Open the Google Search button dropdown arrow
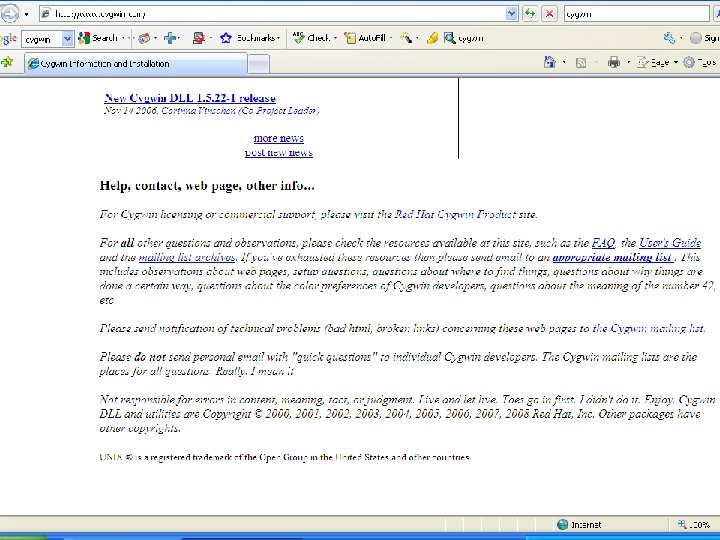Screen dimensions: 720x540 (123, 38)
